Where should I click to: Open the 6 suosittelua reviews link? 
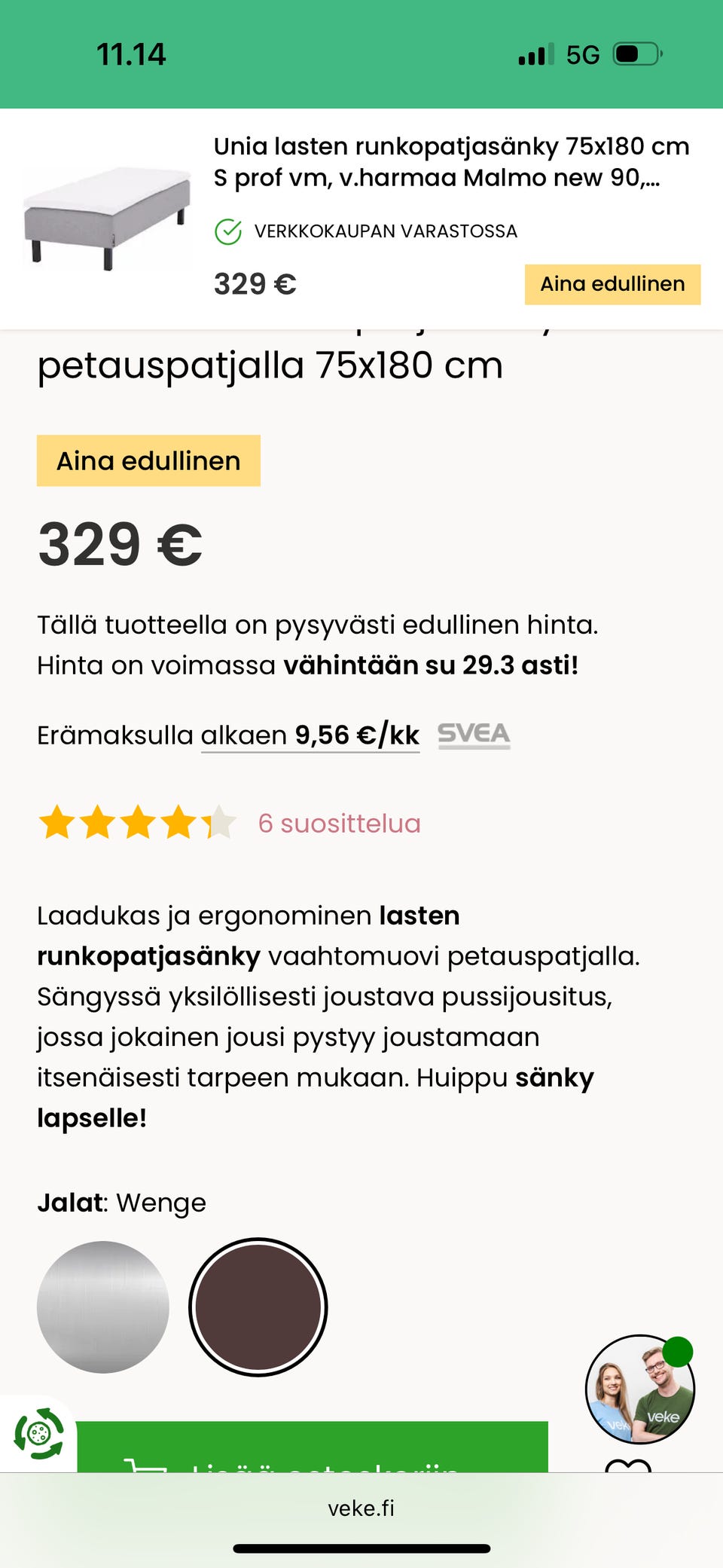339,824
